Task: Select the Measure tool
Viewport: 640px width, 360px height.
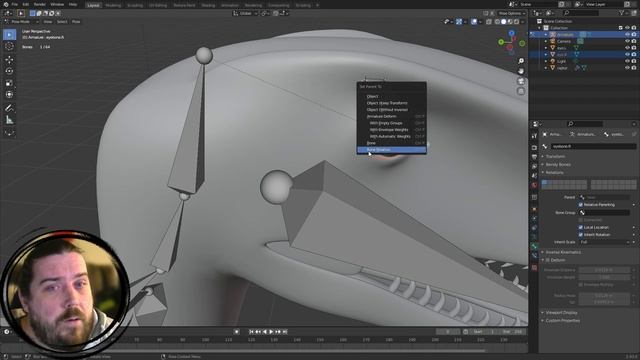Action: coord(9,120)
